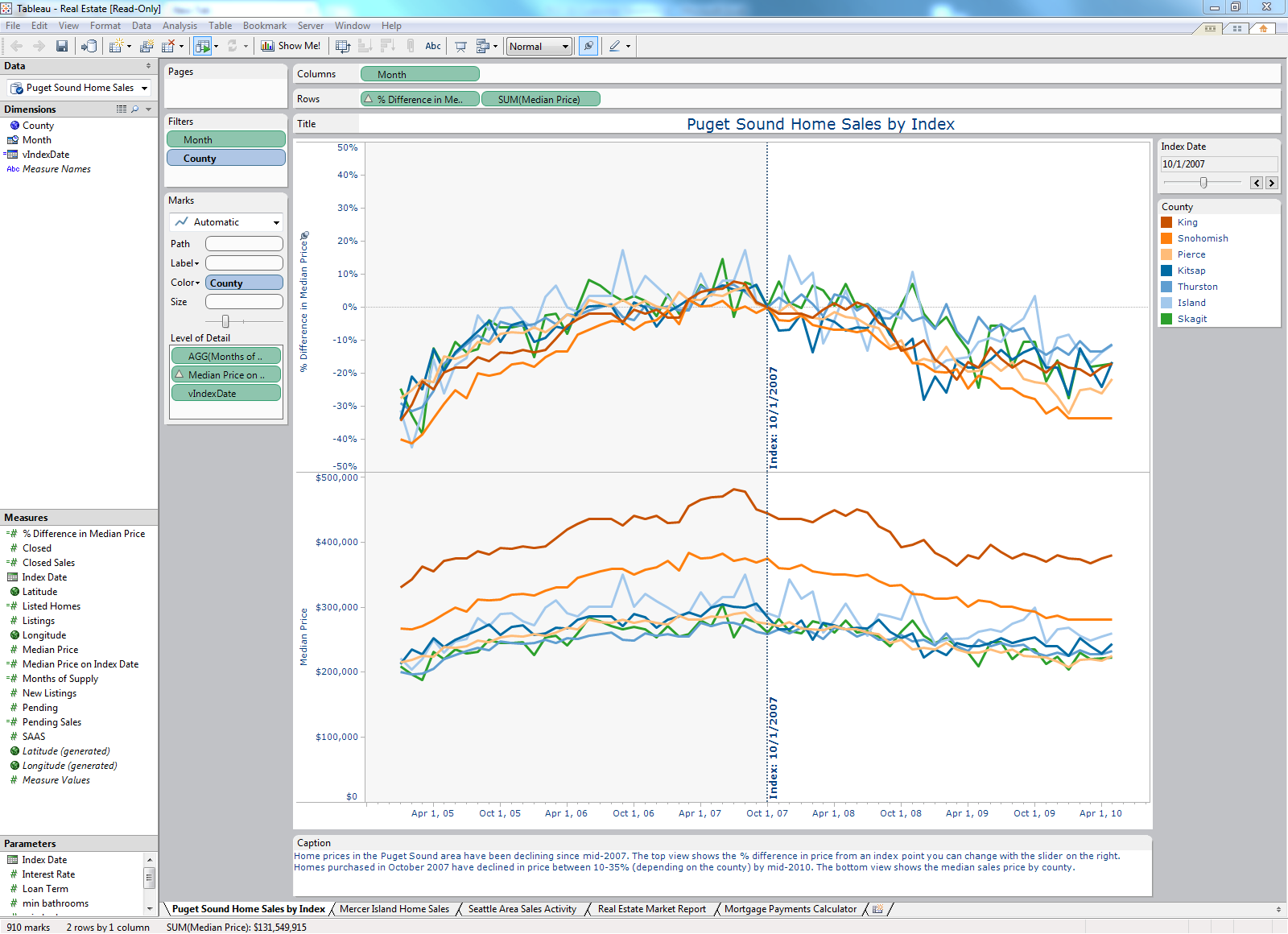
Task: Select the Connect to Data icon
Action: [x=89, y=46]
